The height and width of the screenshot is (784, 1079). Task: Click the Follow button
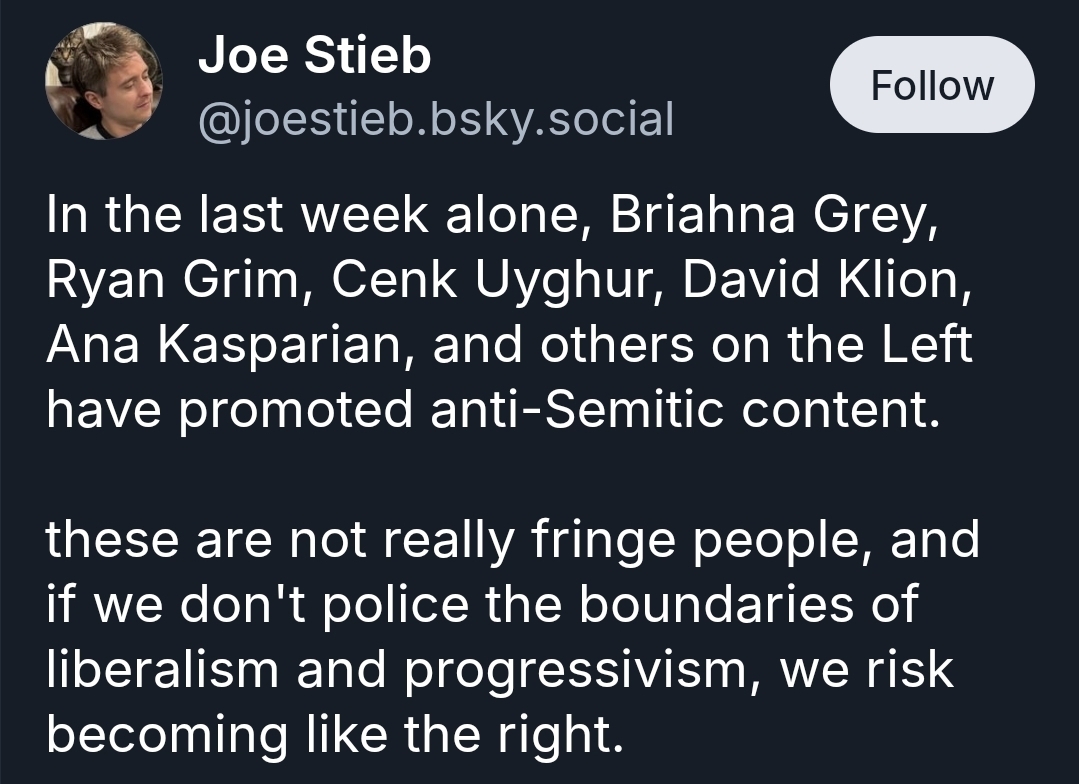931,85
